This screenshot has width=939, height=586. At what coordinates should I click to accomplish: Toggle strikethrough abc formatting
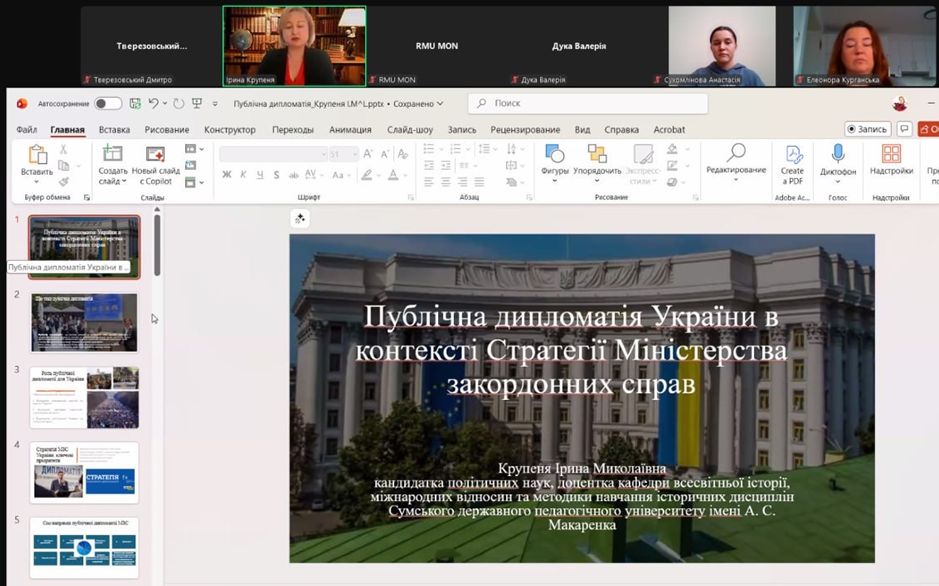[293, 175]
